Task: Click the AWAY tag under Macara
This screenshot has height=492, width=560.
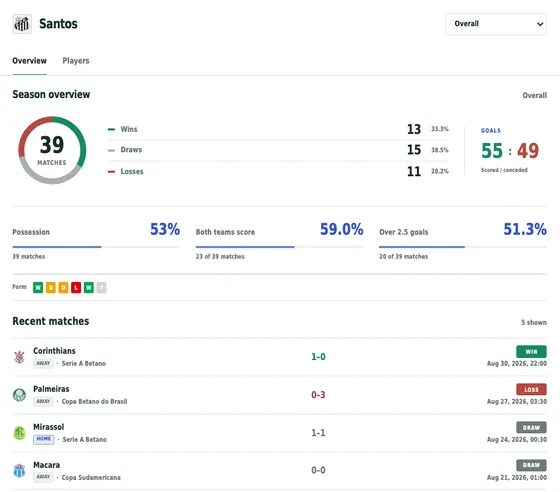Action: [x=43, y=477]
